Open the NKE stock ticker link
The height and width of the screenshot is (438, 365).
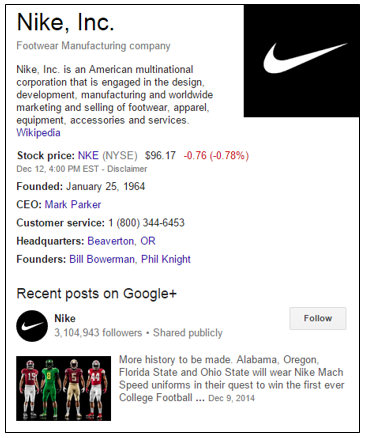pyautogui.click(x=88, y=155)
